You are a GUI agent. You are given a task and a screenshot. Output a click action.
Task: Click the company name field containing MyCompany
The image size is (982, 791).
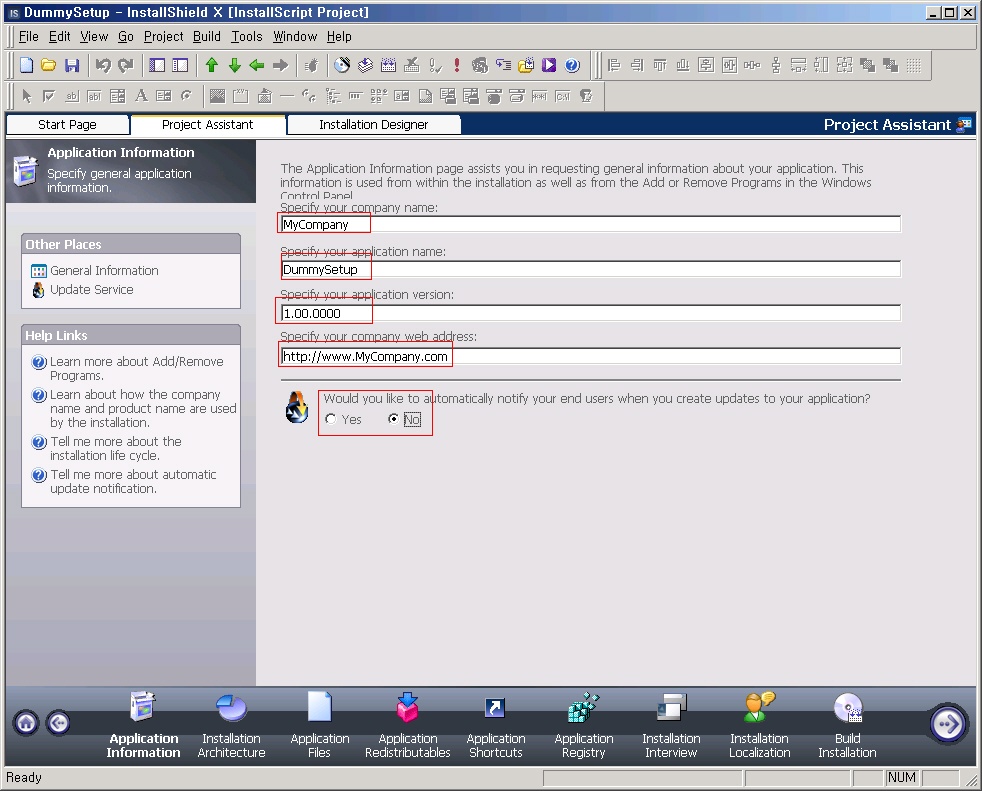[591, 224]
